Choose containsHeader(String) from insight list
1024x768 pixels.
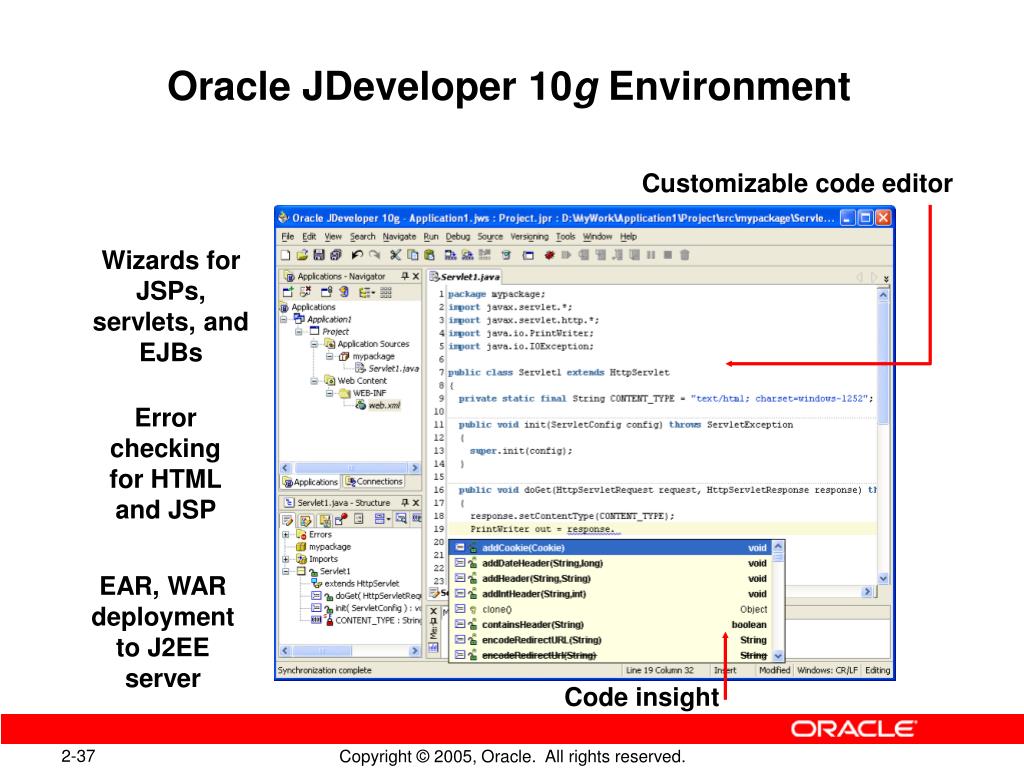coord(611,624)
